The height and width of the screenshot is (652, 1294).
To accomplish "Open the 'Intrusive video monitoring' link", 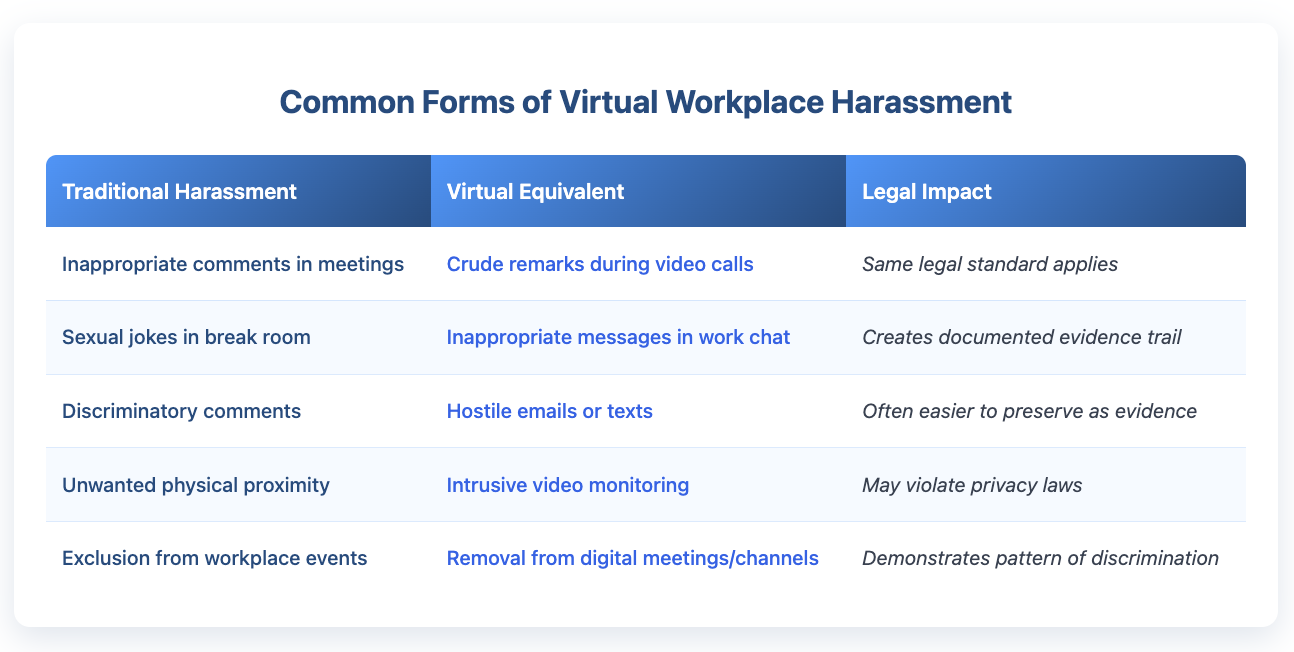I will point(567,485).
